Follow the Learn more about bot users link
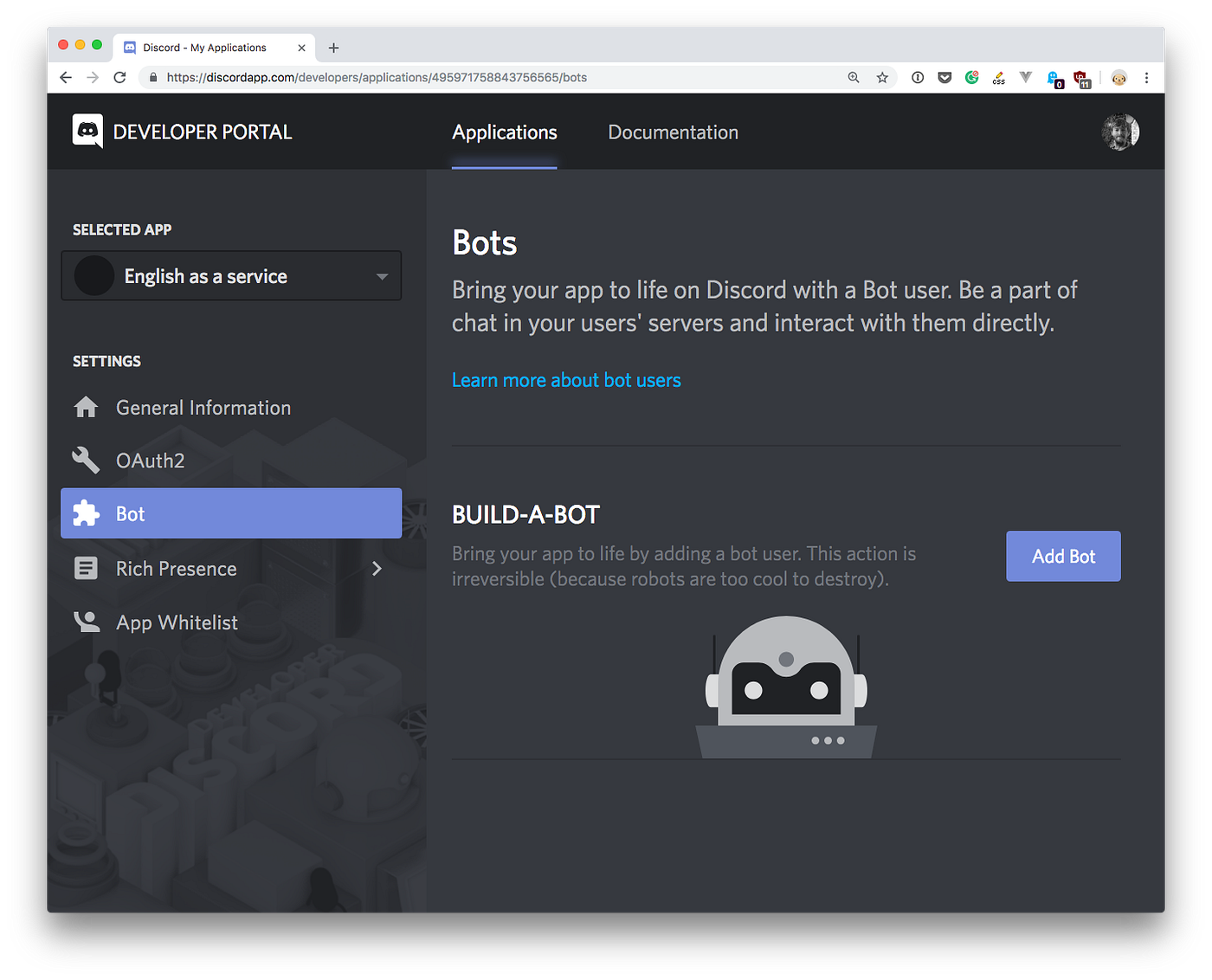Viewport: 1212px width, 980px height. (x=566, y=380)
